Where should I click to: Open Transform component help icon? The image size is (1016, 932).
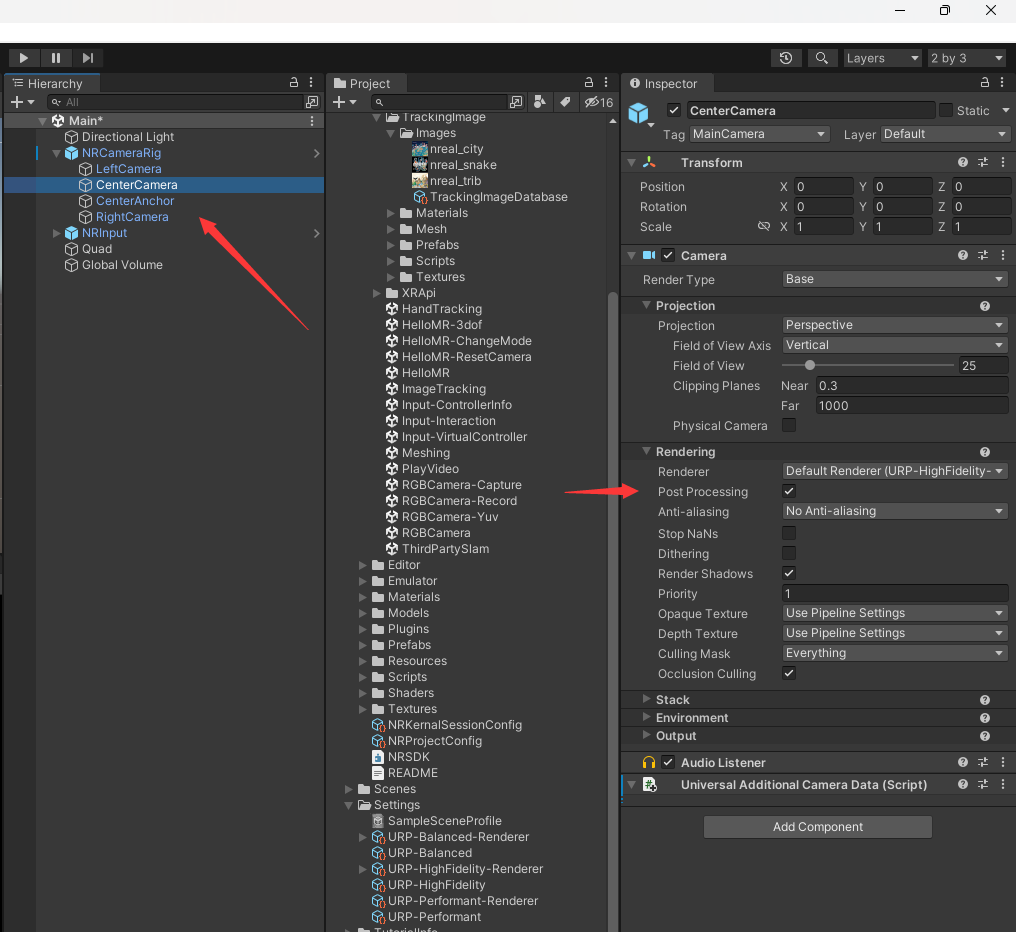963,162
